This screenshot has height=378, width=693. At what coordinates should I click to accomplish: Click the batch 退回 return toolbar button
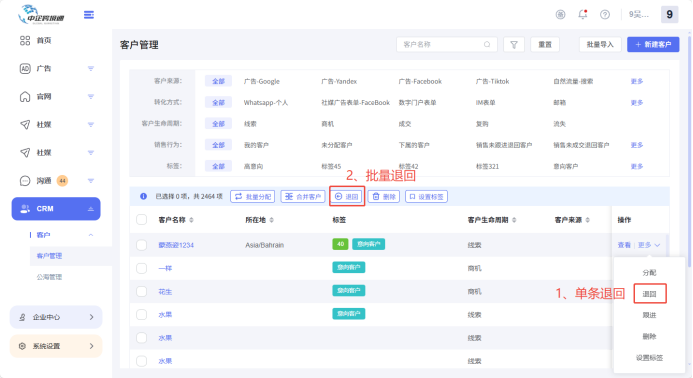pos(346,197)
